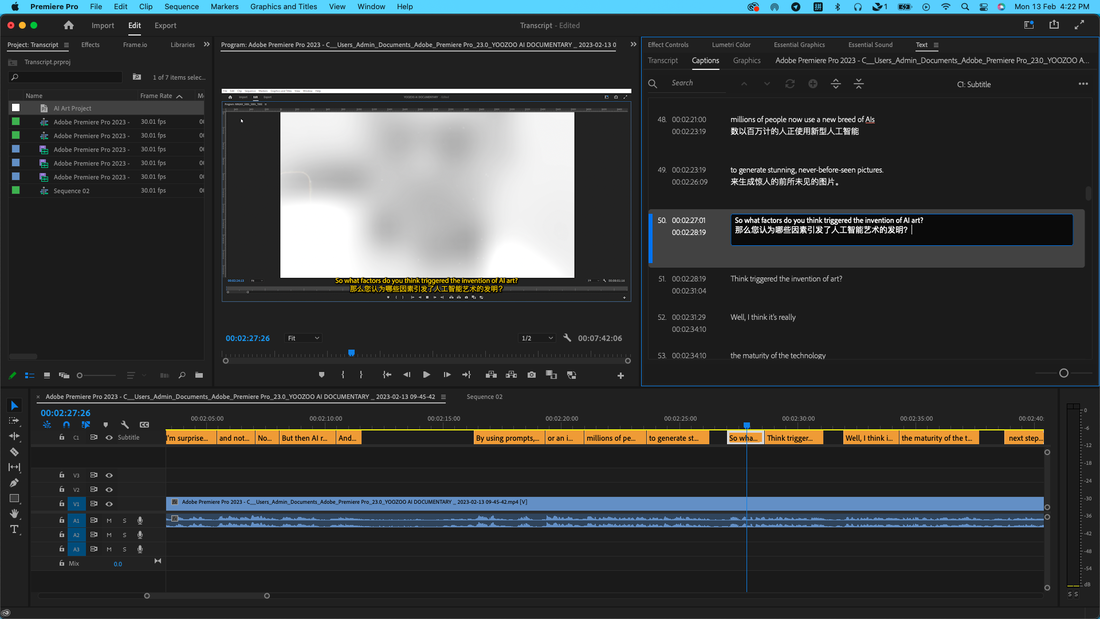Export frame with camera icon
The width and height of the screenshot is (1100, 619).
pos(532,375)
